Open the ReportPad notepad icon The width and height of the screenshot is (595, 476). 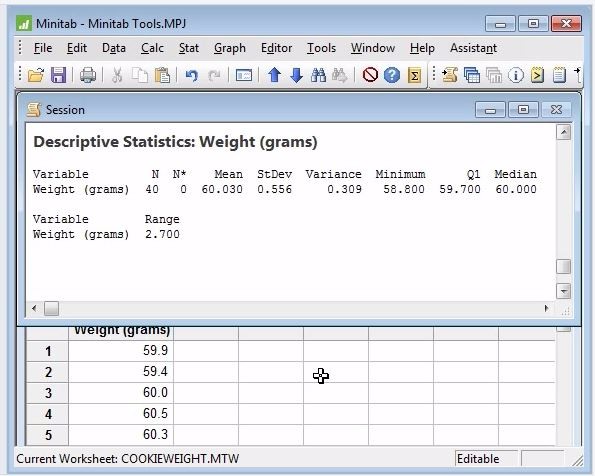tap(559, 75)
